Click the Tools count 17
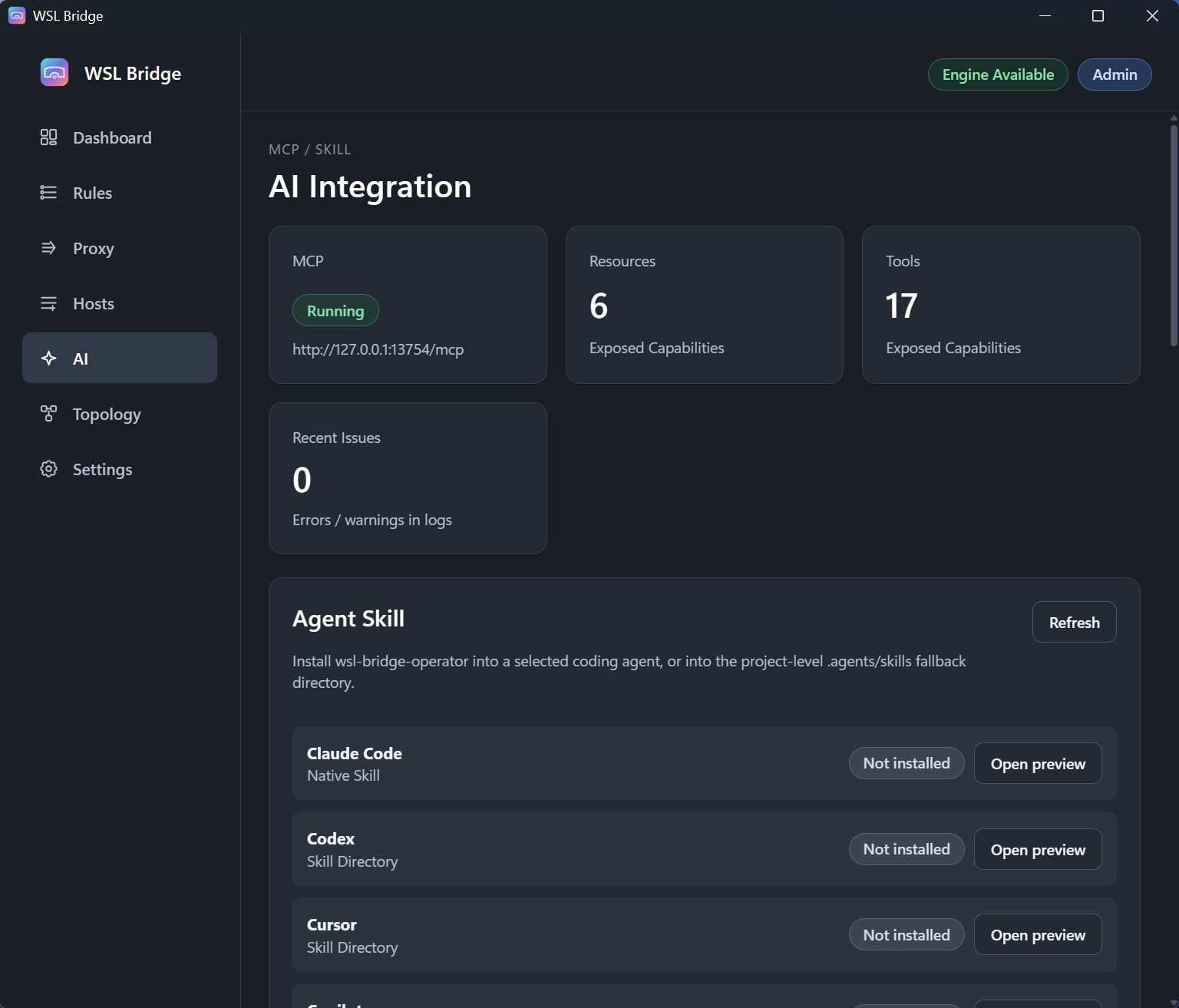Image resolution: width=1179 pixels, height=1008 pixels. (901, 306)
